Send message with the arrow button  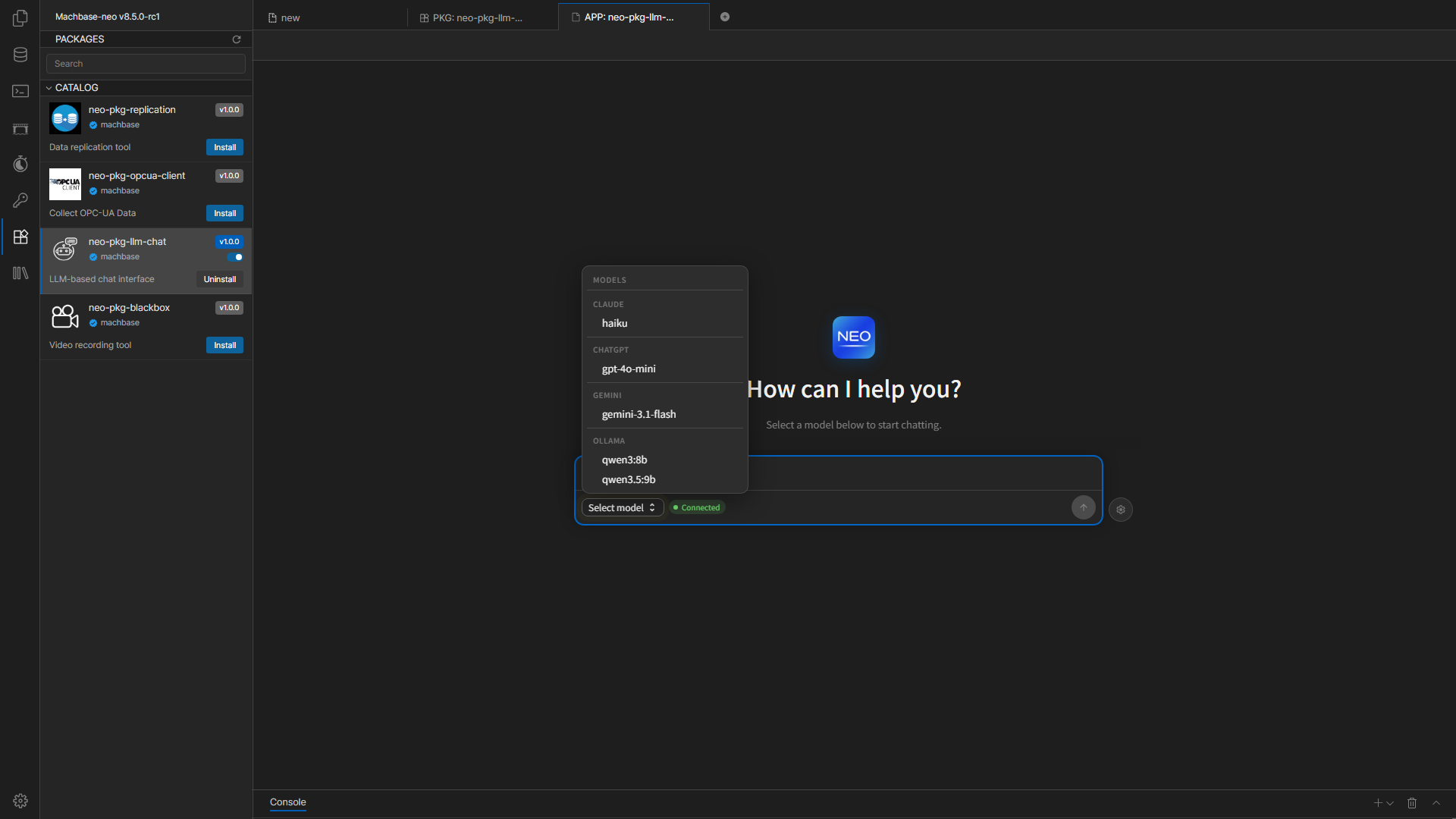coord(1084,508)
